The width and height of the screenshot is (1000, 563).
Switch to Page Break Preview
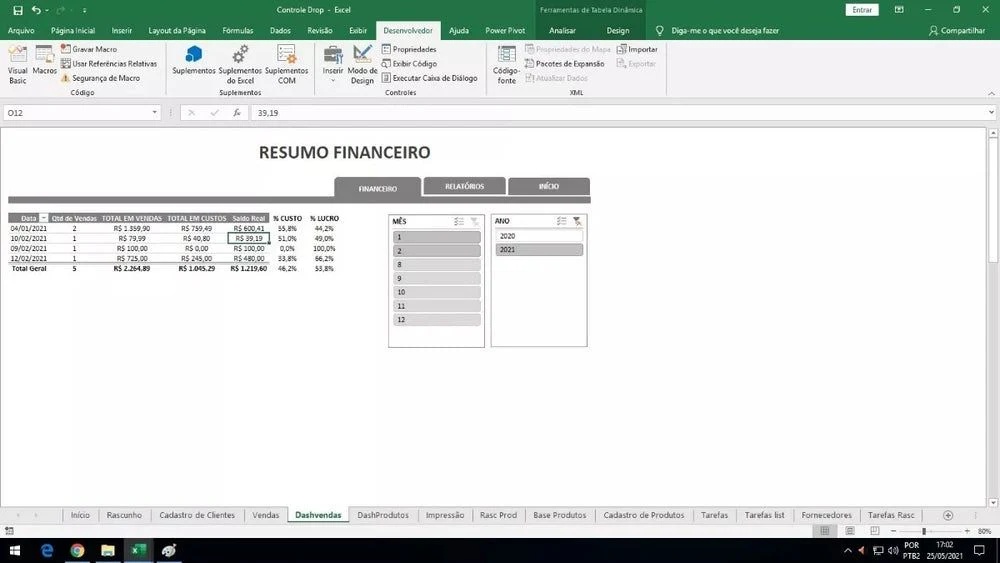(874, 531)
